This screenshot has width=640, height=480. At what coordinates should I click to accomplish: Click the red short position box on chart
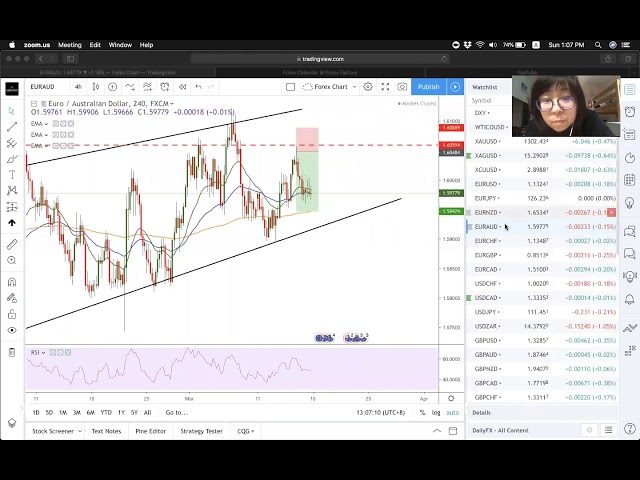pos(307,139)
